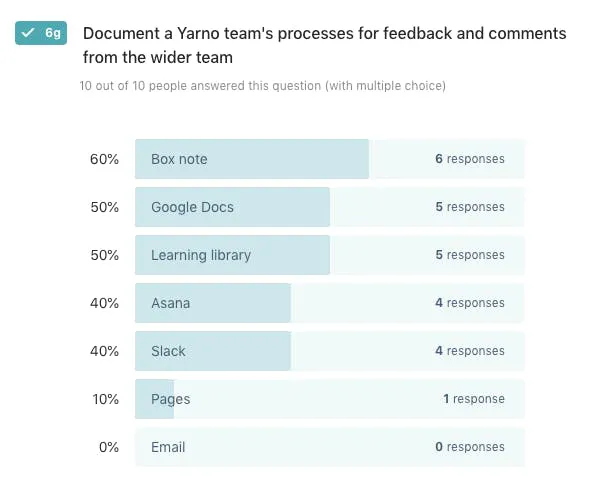
Task: Select the Learning library bar
Action: pos(330,255)
